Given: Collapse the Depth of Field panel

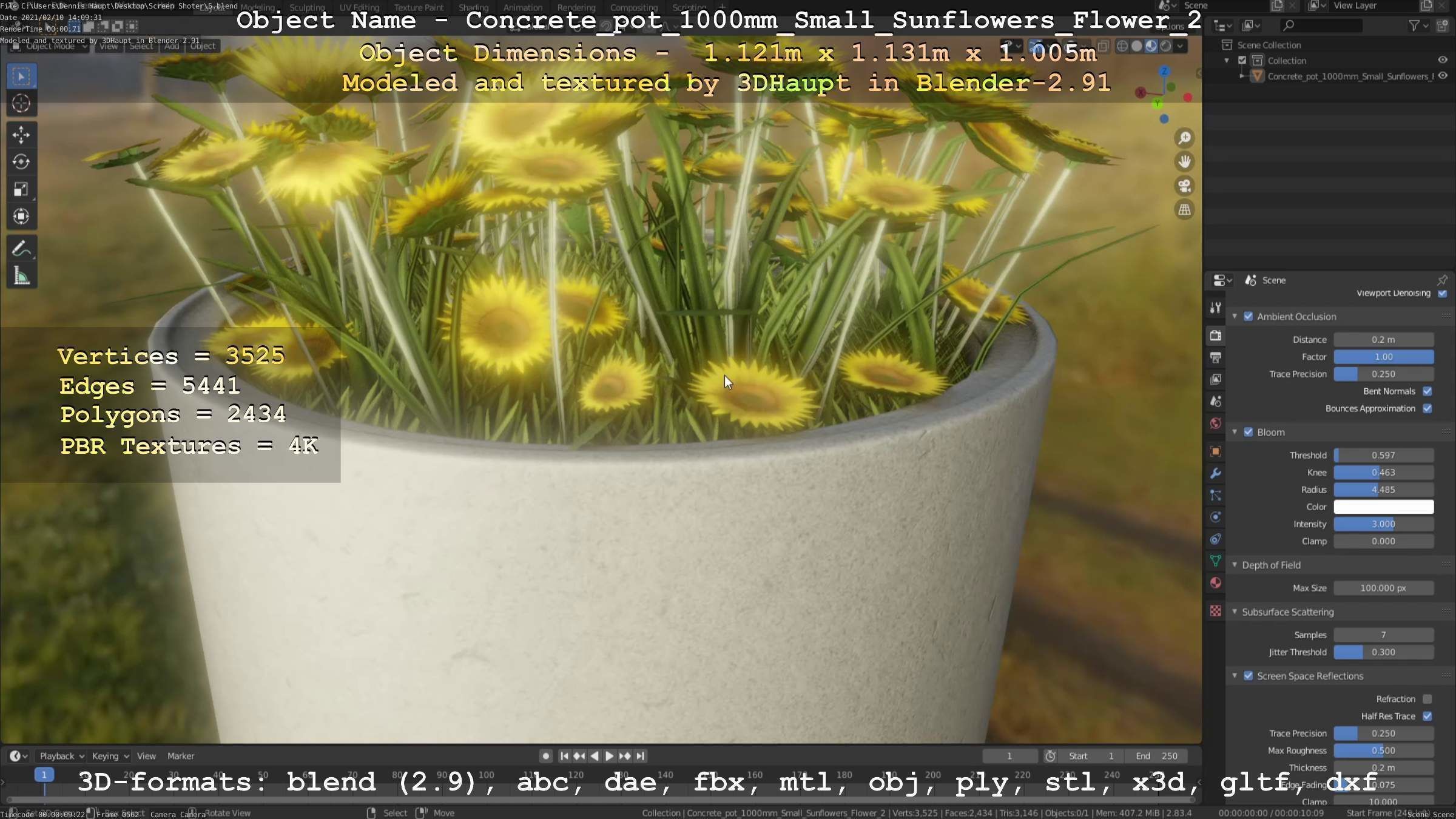Looking at the screenshot, I should pos(1235,565).
